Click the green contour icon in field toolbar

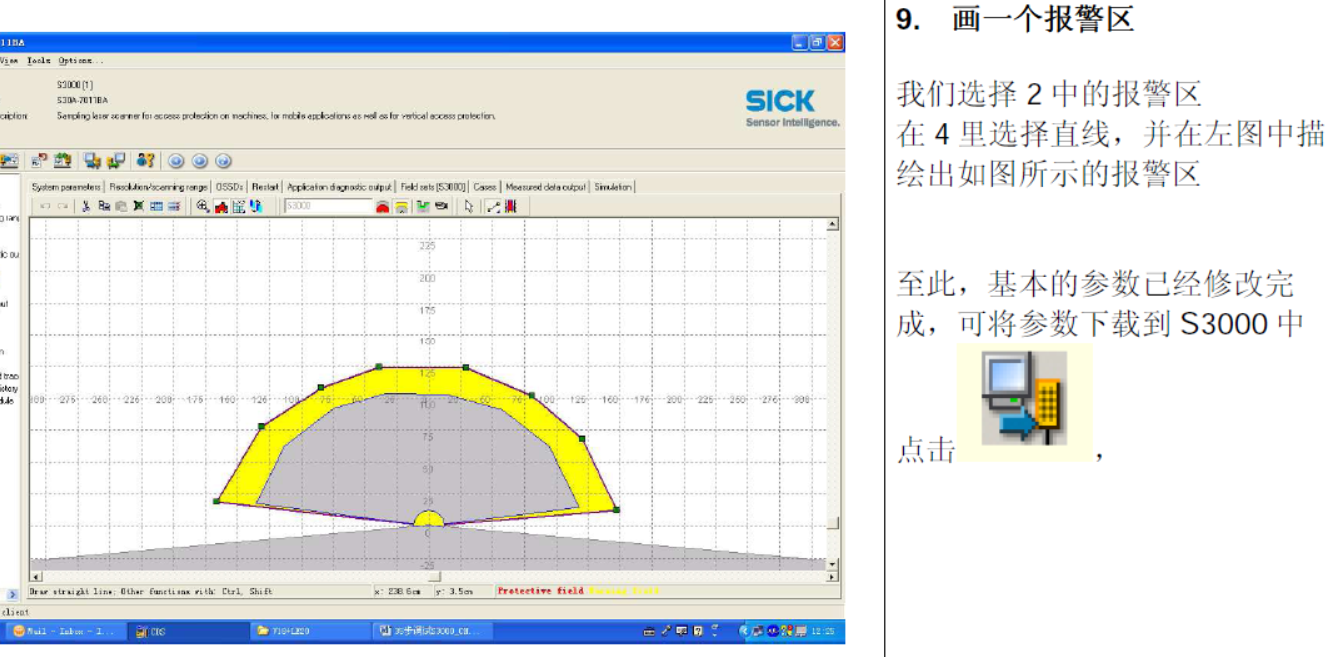point(423,206)
